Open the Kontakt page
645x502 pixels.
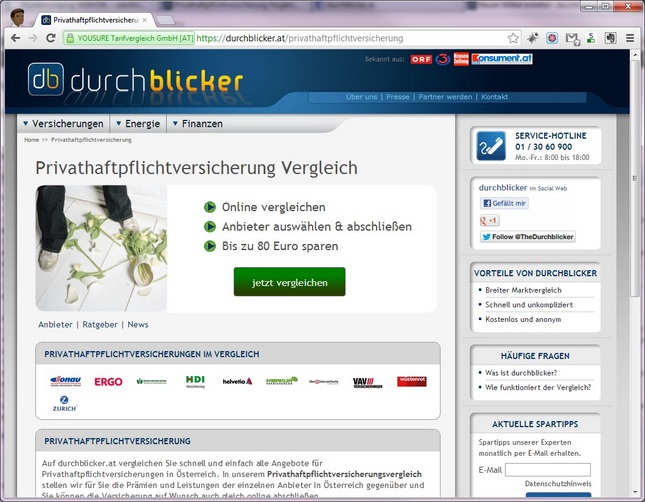pos(494,97)
